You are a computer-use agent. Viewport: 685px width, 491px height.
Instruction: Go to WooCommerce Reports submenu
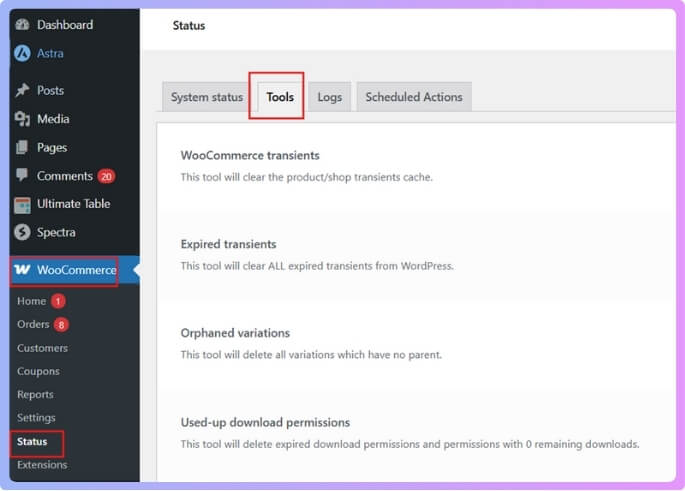[x=35, y=395]
